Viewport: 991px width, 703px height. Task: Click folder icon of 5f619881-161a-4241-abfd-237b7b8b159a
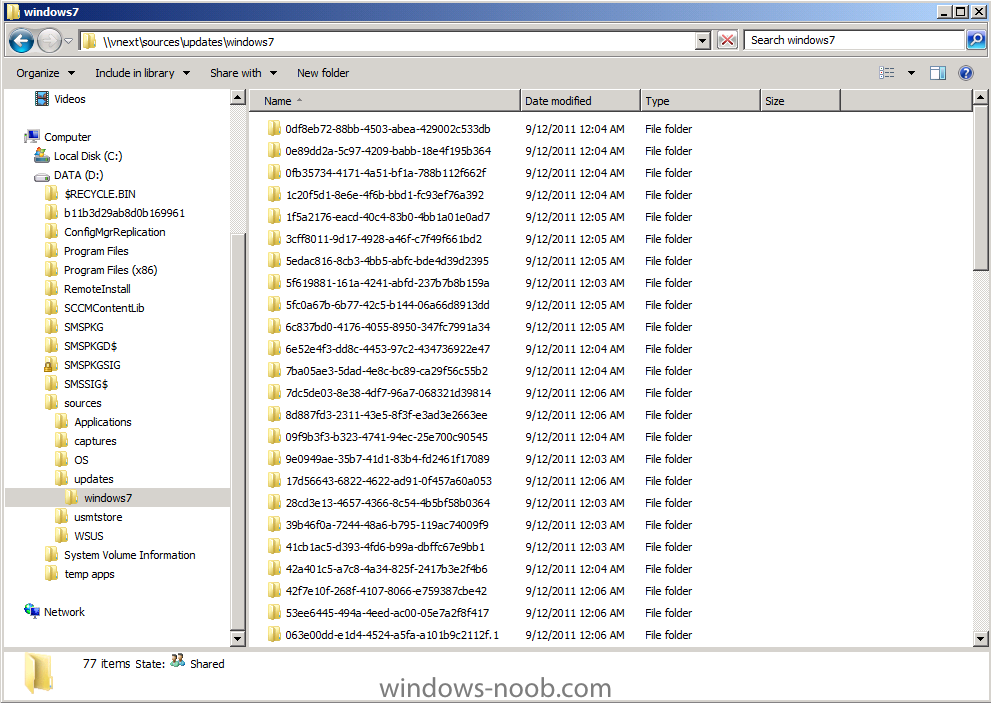pyautogui.click(x=274, y=283)
